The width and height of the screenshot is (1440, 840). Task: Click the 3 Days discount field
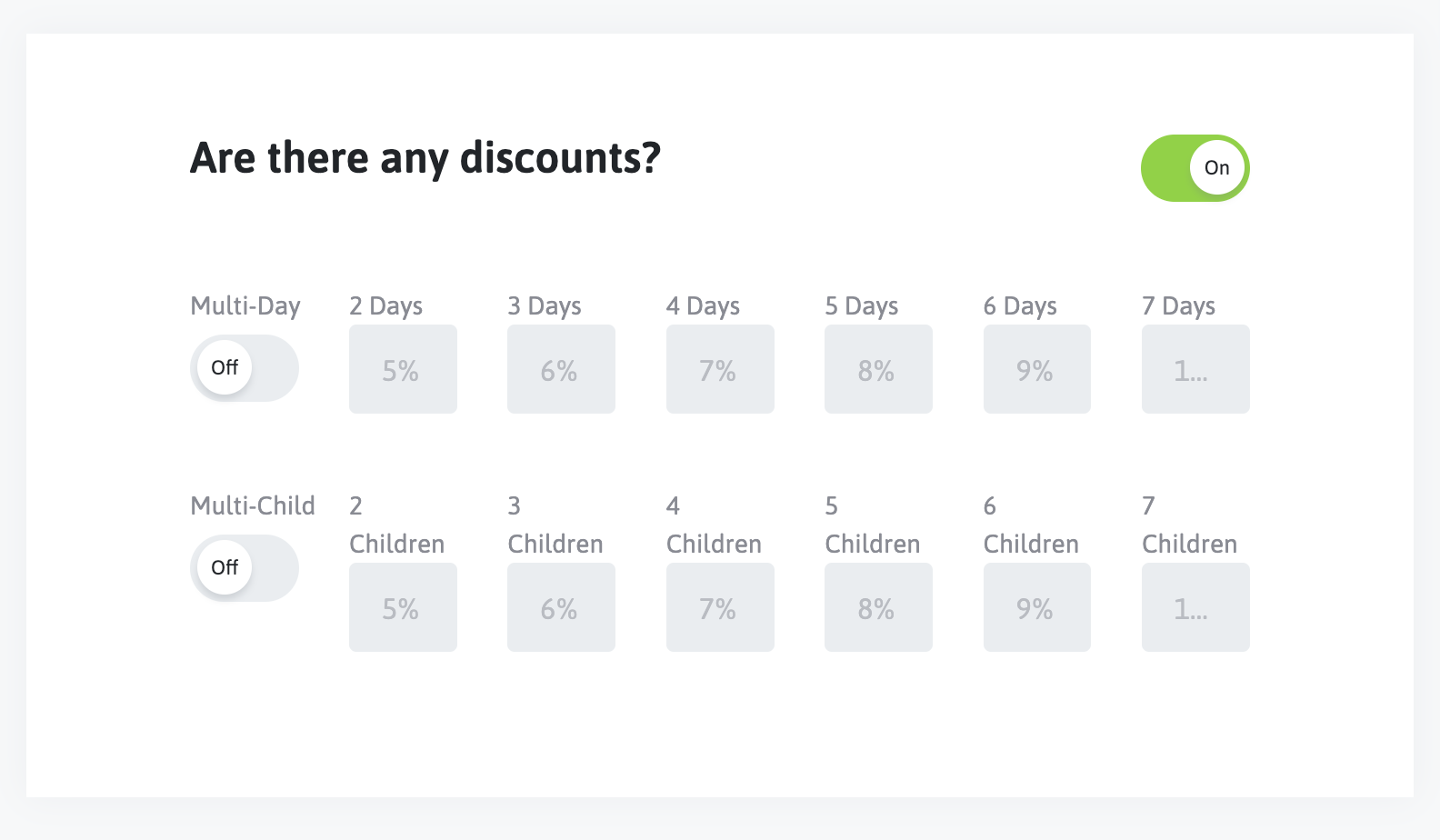(x=561, y=369)
